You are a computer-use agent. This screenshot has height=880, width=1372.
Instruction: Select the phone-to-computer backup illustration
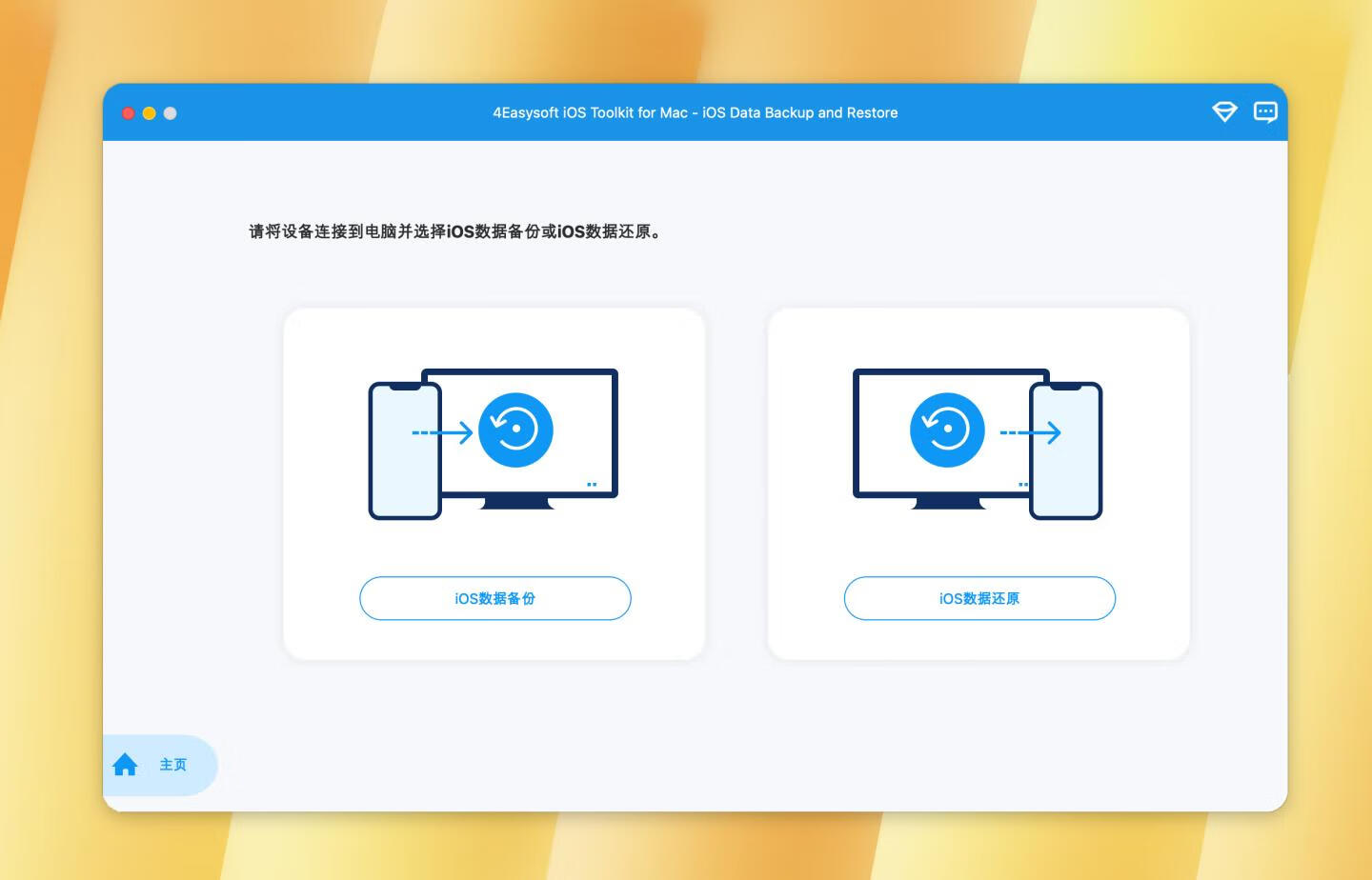pos(494,444)
